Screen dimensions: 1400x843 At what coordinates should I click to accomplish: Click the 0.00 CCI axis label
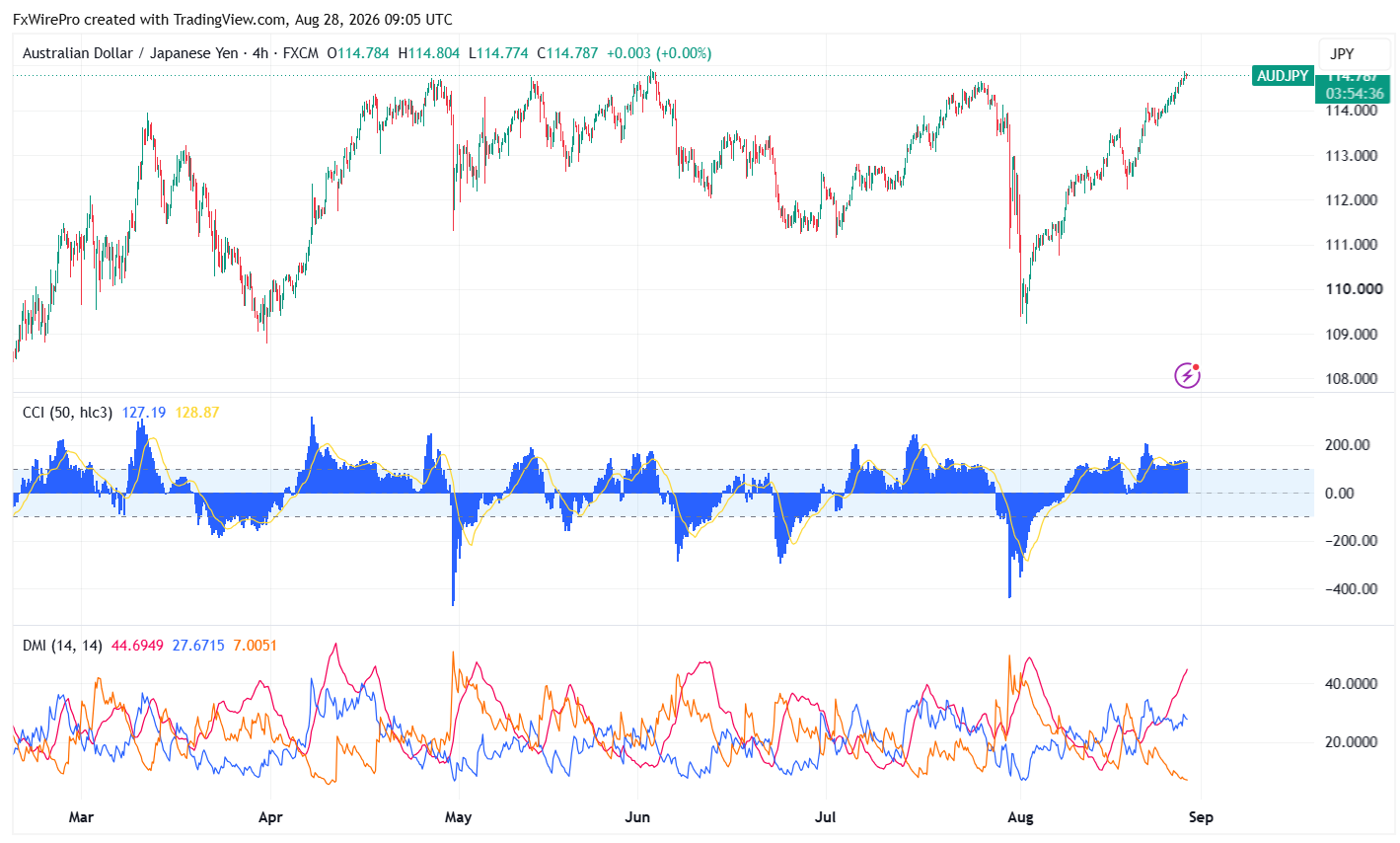point(1340,493)
